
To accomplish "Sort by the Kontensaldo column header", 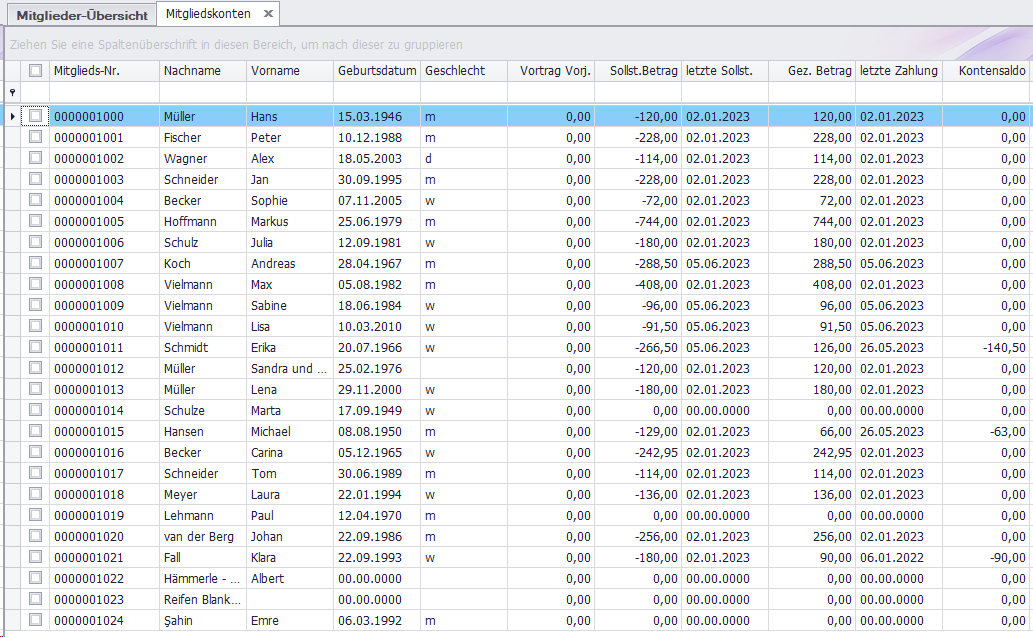I will click(x=990, y=71).
